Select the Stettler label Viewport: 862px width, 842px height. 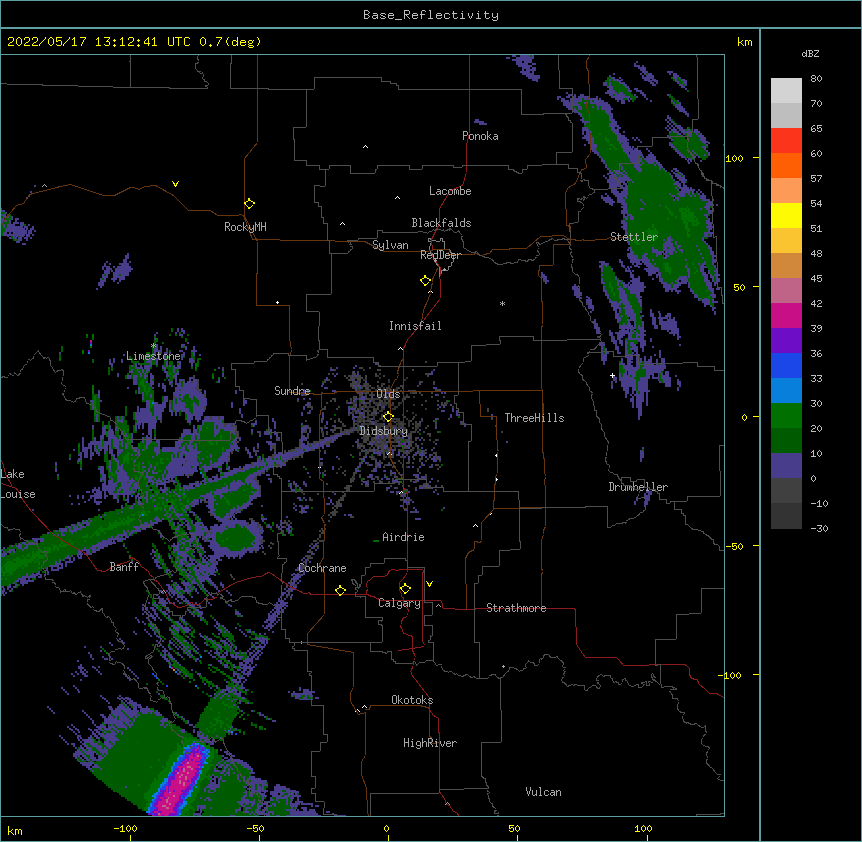[634, 237]
